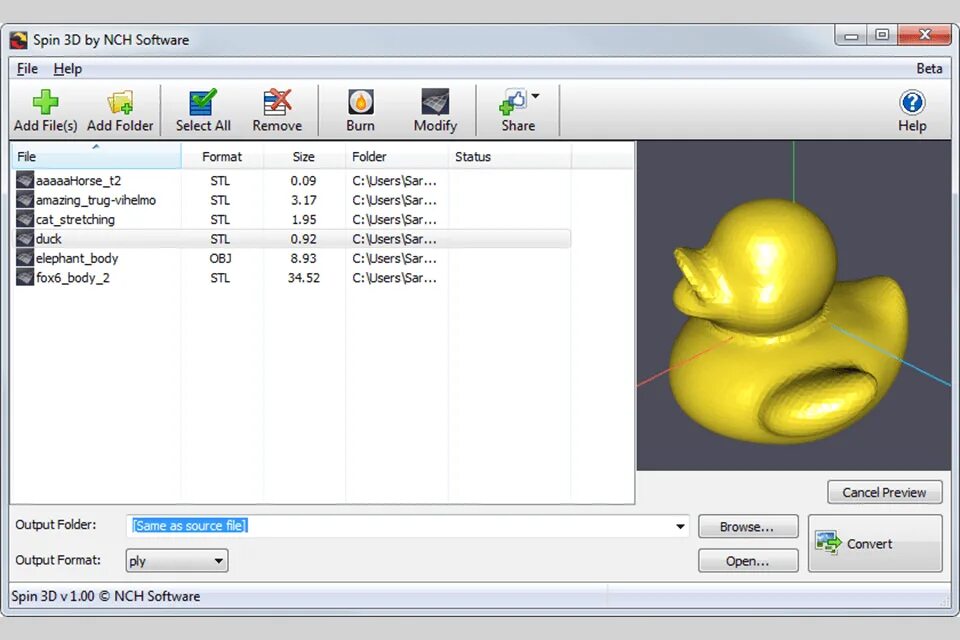This screenshot has width=960, height=640.
Task: Click the yellow duck 3D preview
Action: [788, 322]
